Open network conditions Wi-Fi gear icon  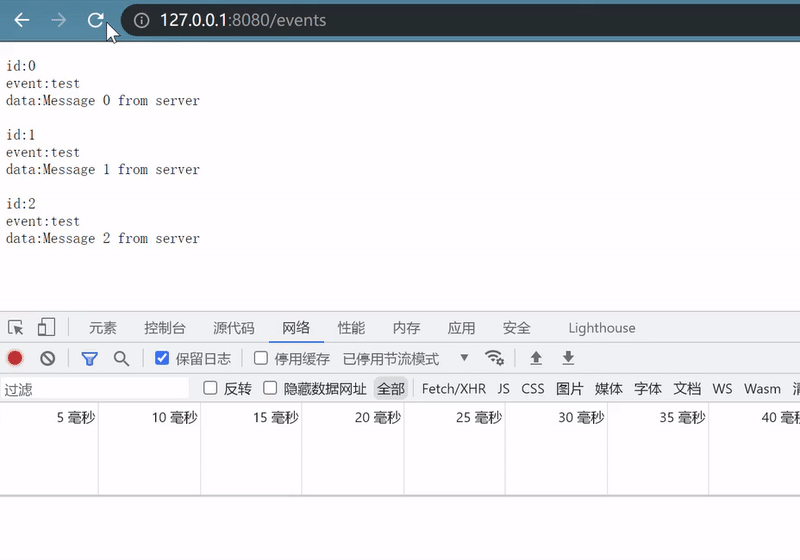[x=494, y=358]
